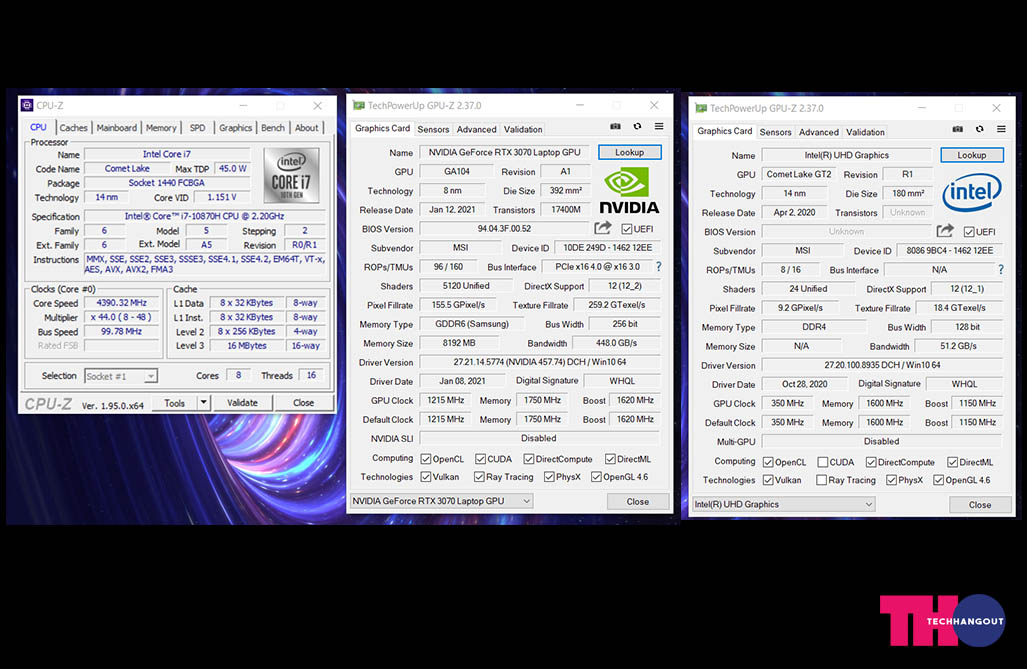Screen dimensions: 1027x669
Task: Open the hamburger menu in NVIDIA GPU-Z window
Action: 659,126
